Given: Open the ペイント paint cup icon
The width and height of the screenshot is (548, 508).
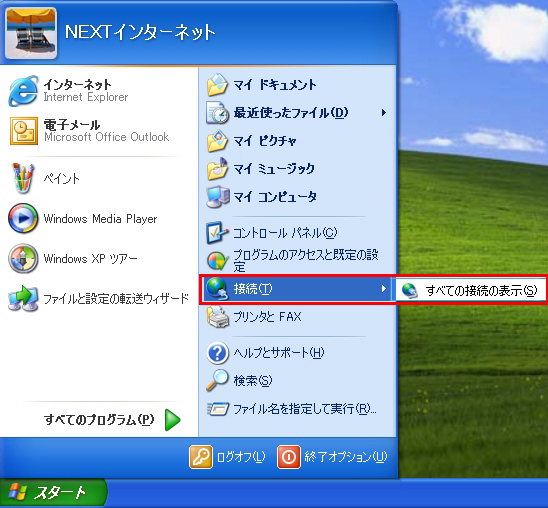Looking at the screenshot, I should pyautogui.click(x=23, y=178).
